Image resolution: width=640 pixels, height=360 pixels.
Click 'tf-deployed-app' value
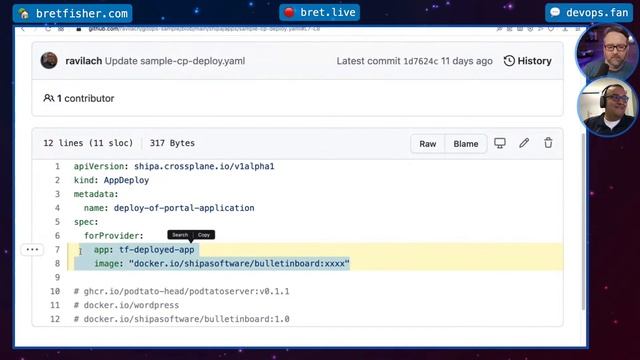pos(157,249)
